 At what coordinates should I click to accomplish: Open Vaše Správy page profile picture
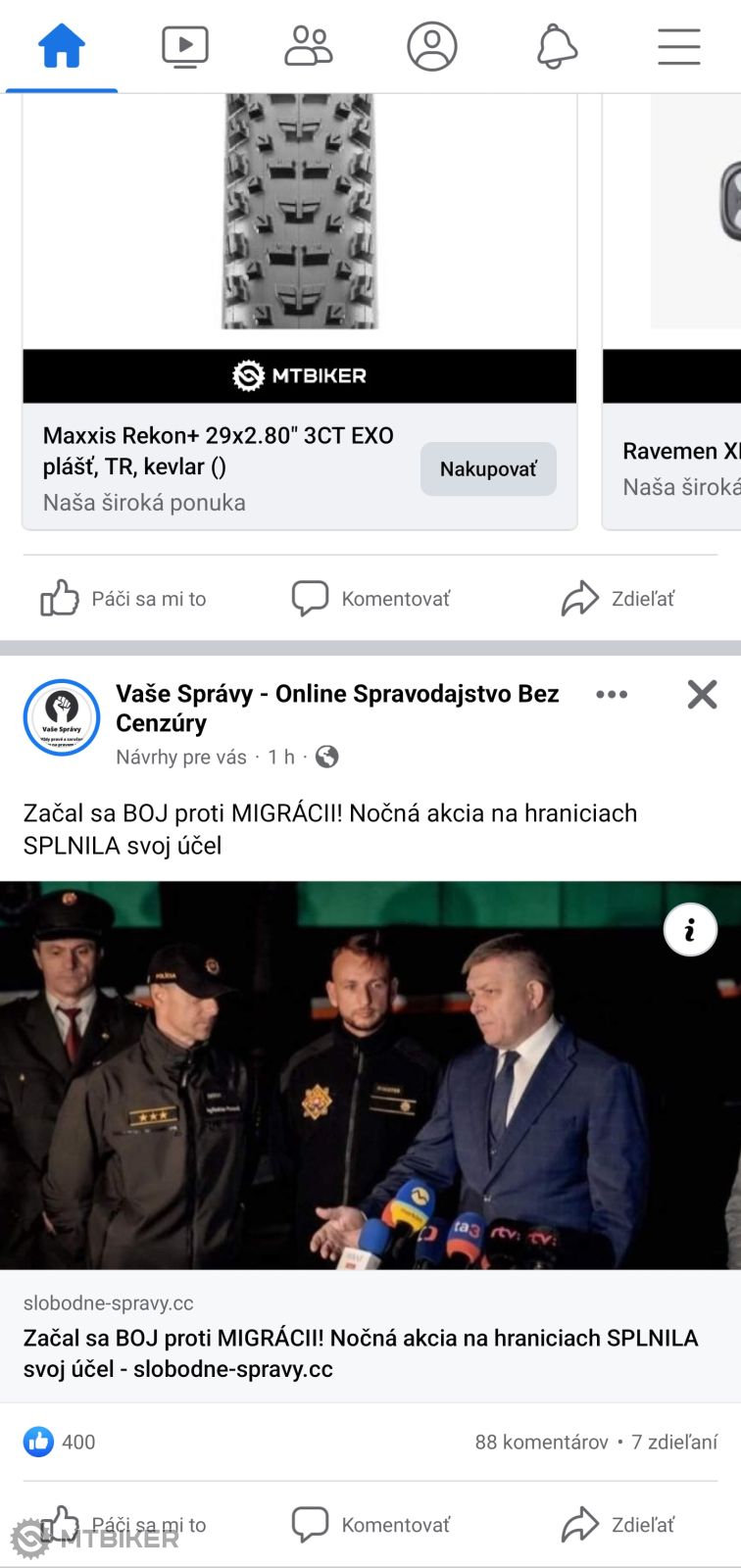tap(62, 718)
